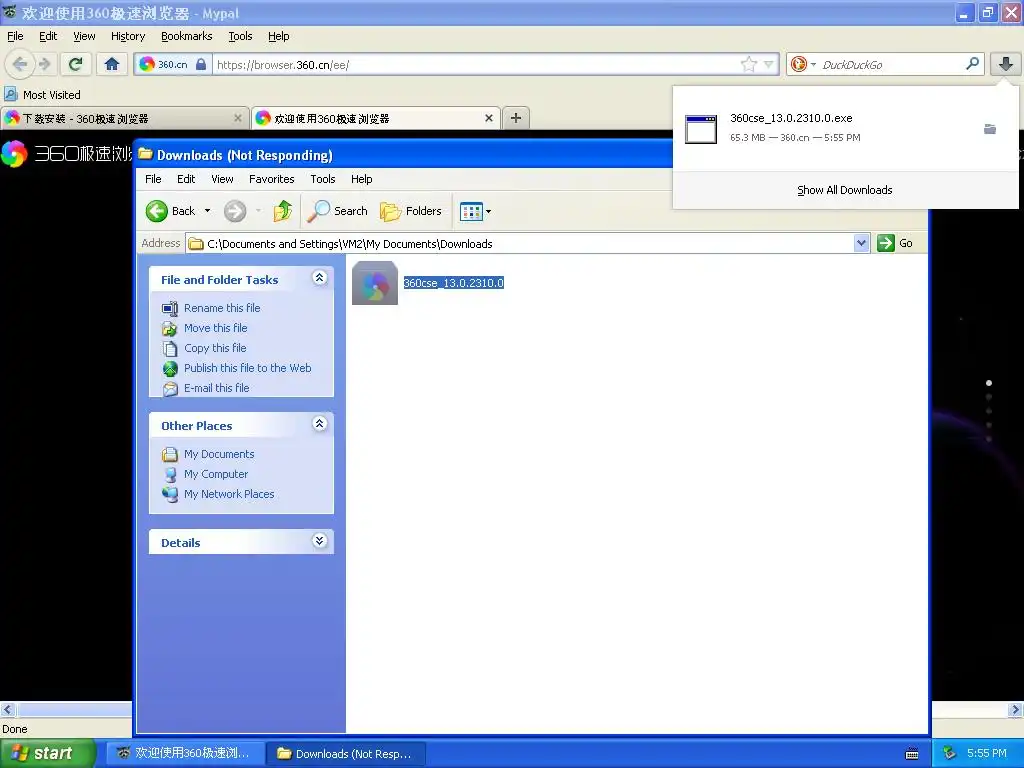Open Explorer address bar dropdown
Image resolution: width=1024 pixels, height=768 pixels.
861,244
